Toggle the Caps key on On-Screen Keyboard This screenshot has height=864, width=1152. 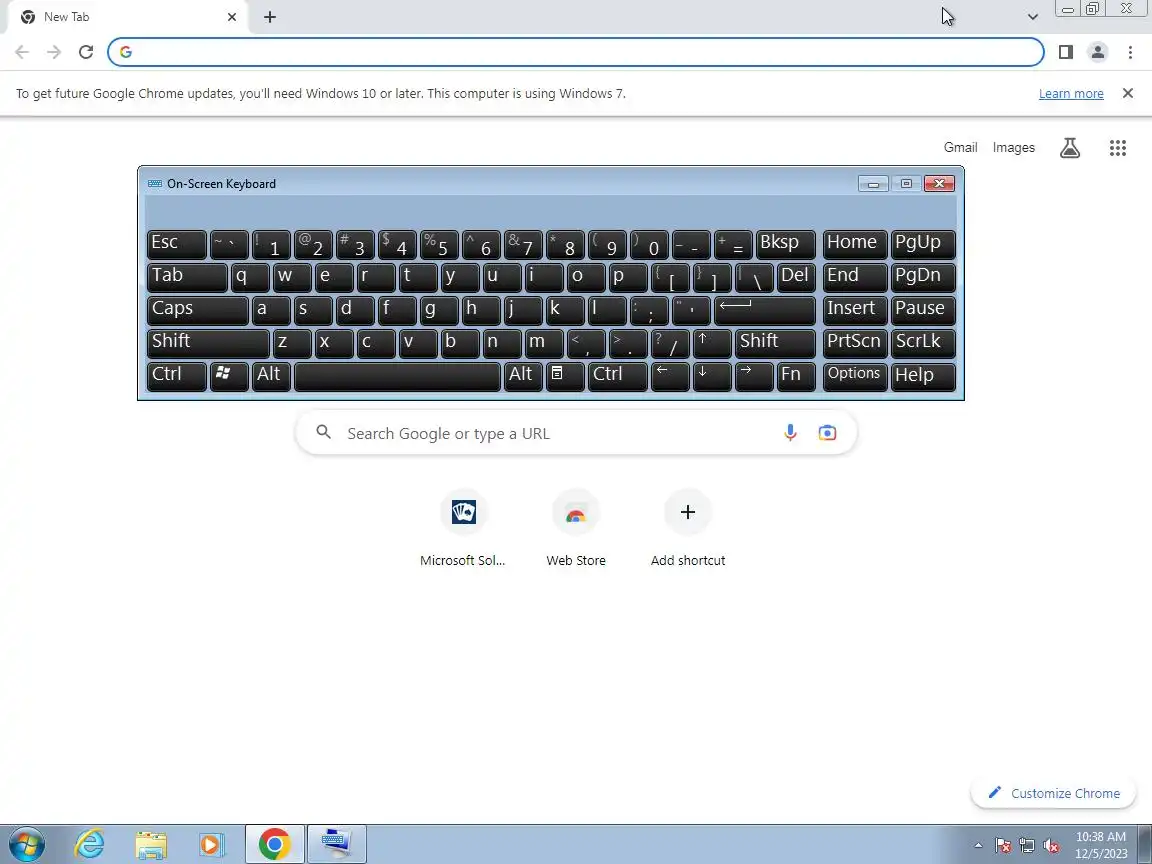[x=198, y=310]
